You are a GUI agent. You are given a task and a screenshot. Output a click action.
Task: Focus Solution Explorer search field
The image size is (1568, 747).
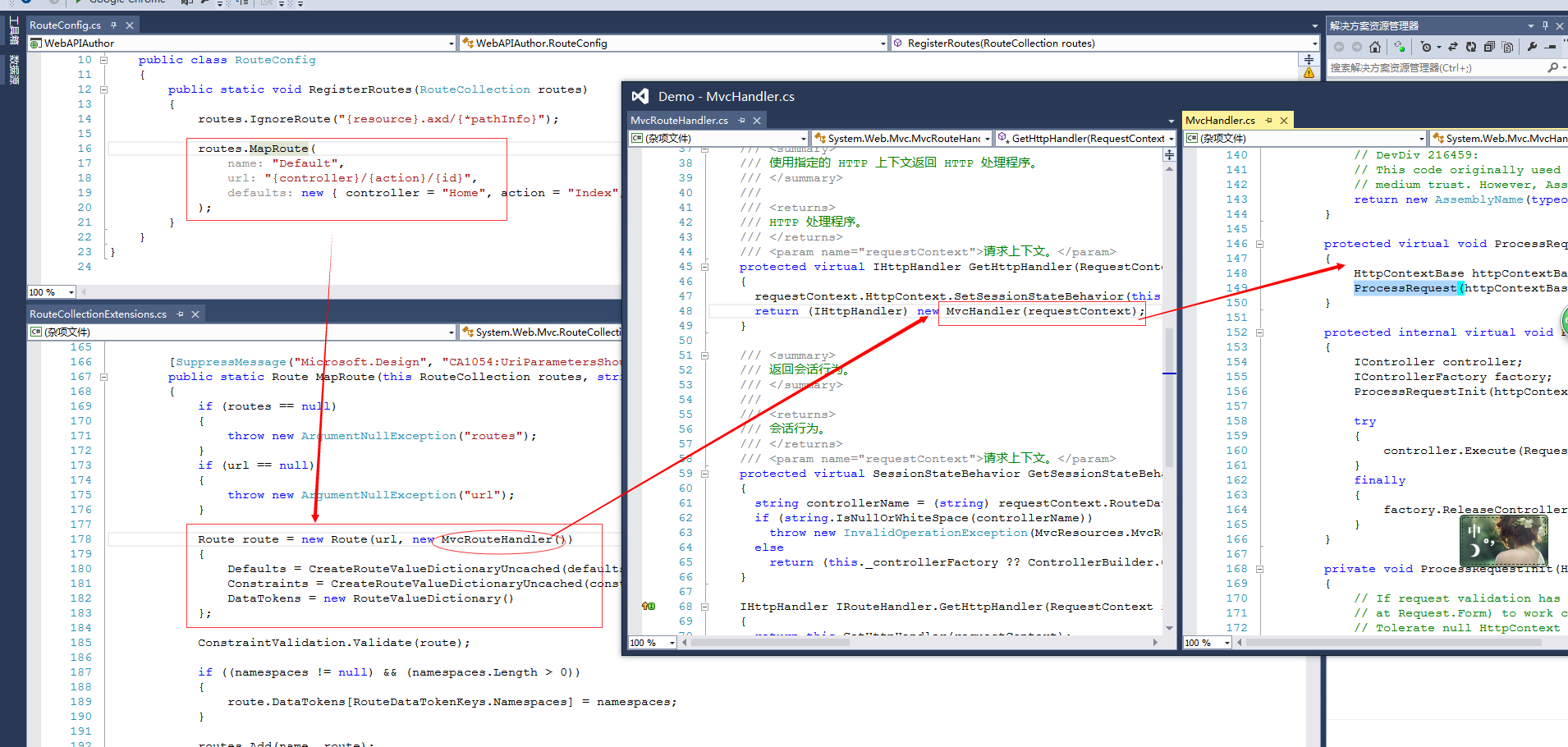(1435, 68)
